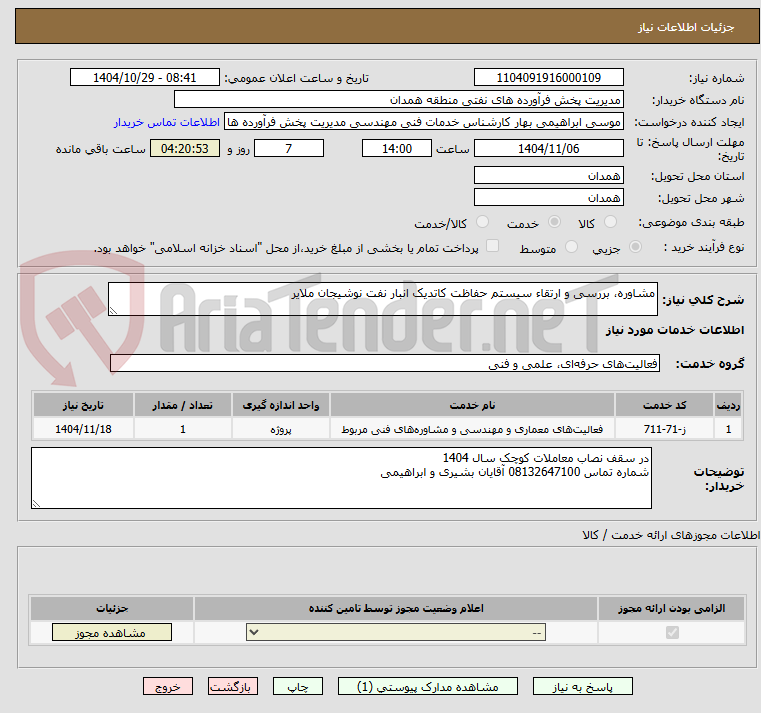Click the resize handle of توضیحات خریدار box
Viewport: 761px width, 713px height.
(36, 504)
